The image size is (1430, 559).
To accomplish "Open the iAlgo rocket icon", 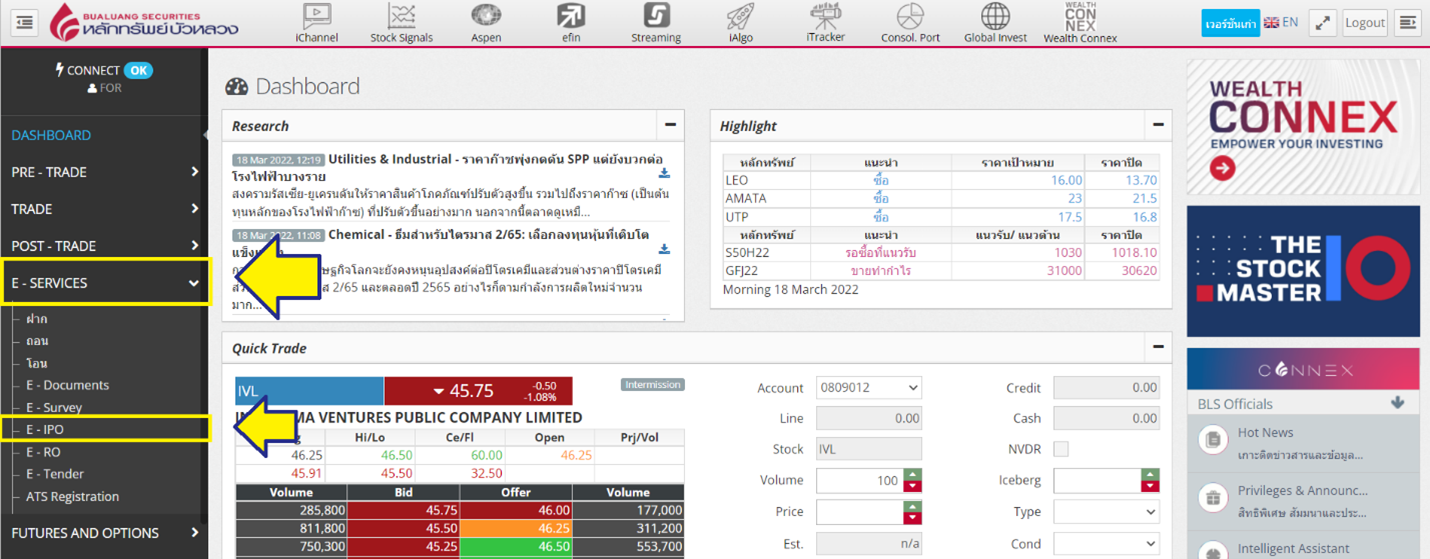I will click(x=740, y=23).
